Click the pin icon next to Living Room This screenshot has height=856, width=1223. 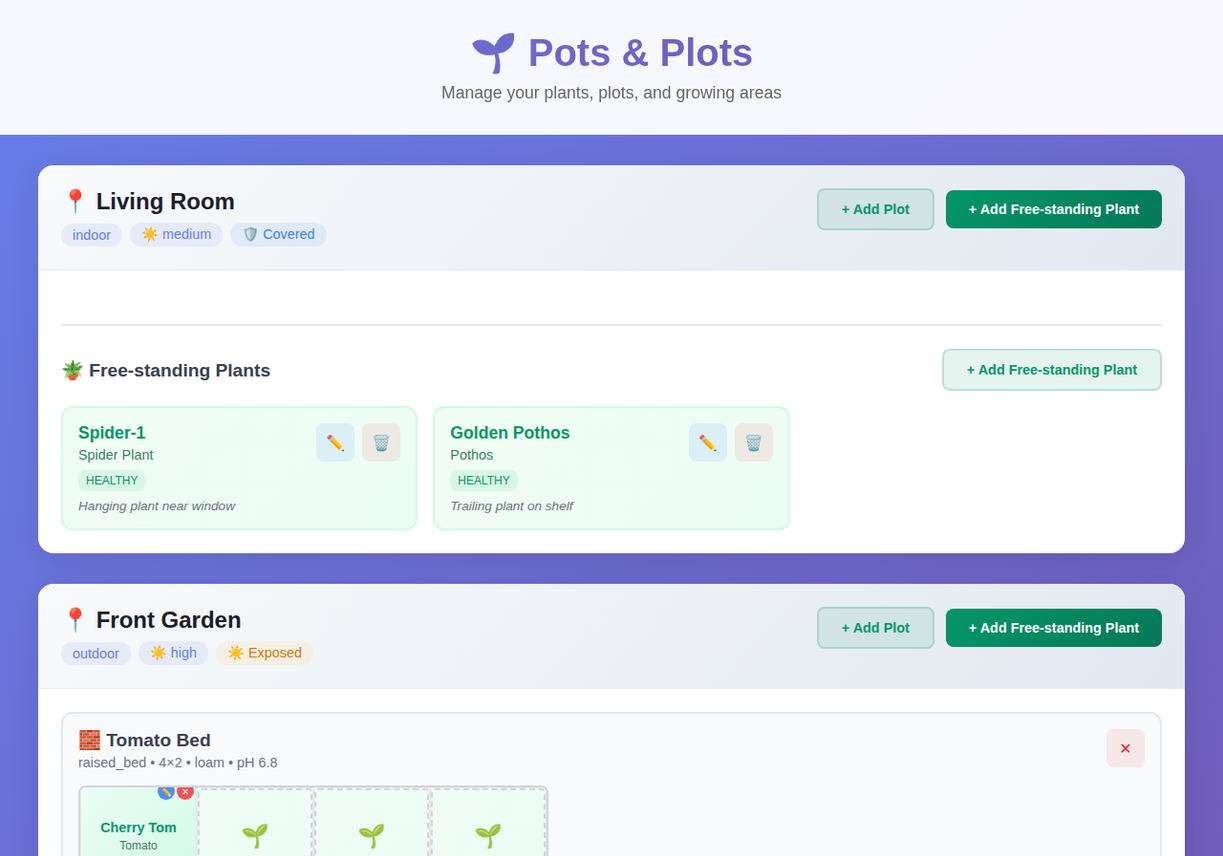pos(75,200)
